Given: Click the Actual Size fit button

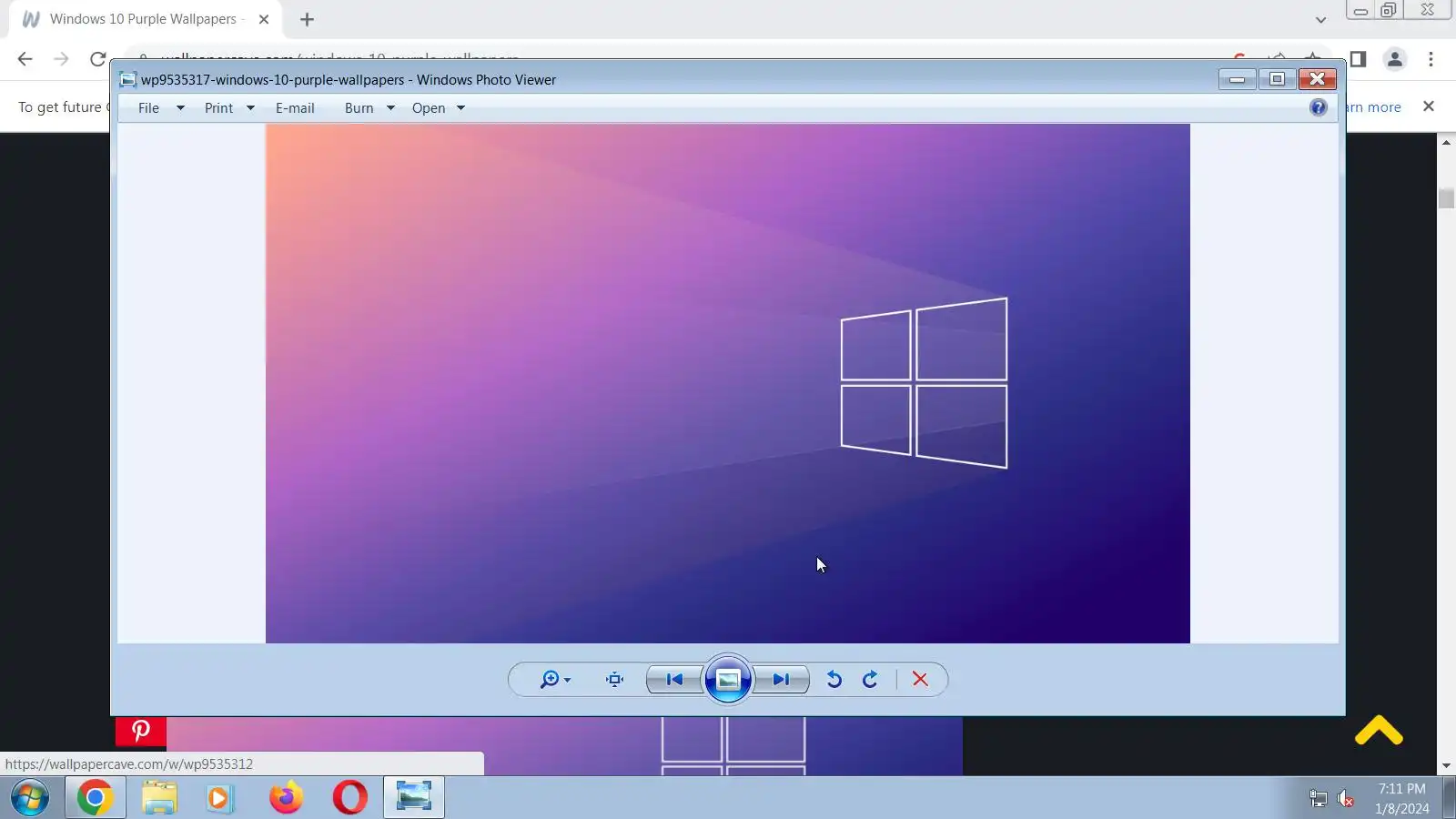Looking at the screenshot, I should (615, 680).
